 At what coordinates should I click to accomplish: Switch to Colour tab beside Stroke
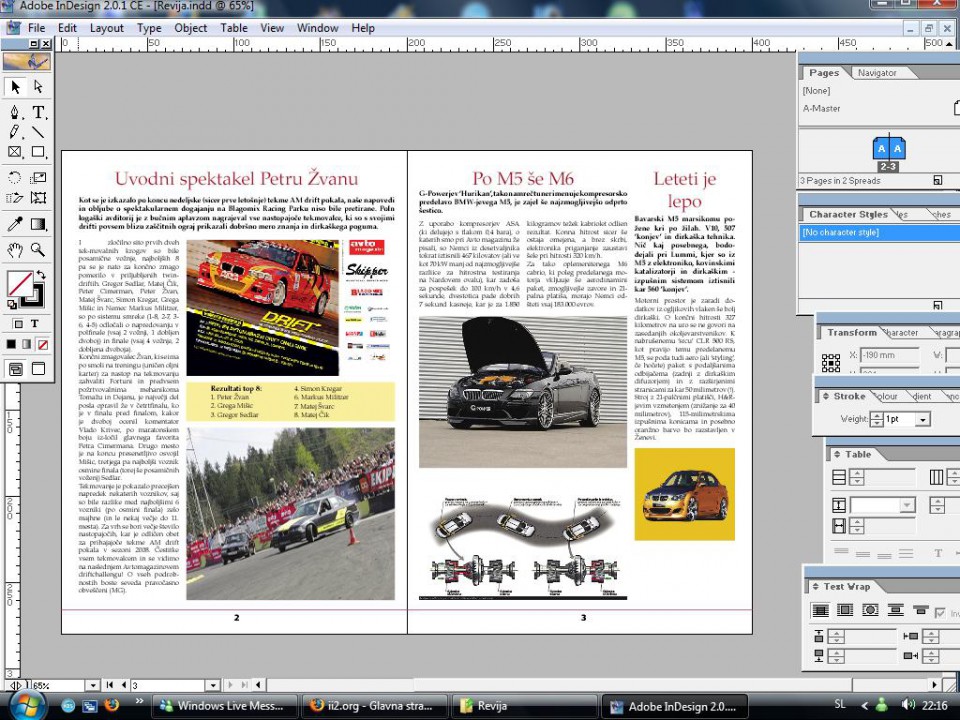point(887,397)
